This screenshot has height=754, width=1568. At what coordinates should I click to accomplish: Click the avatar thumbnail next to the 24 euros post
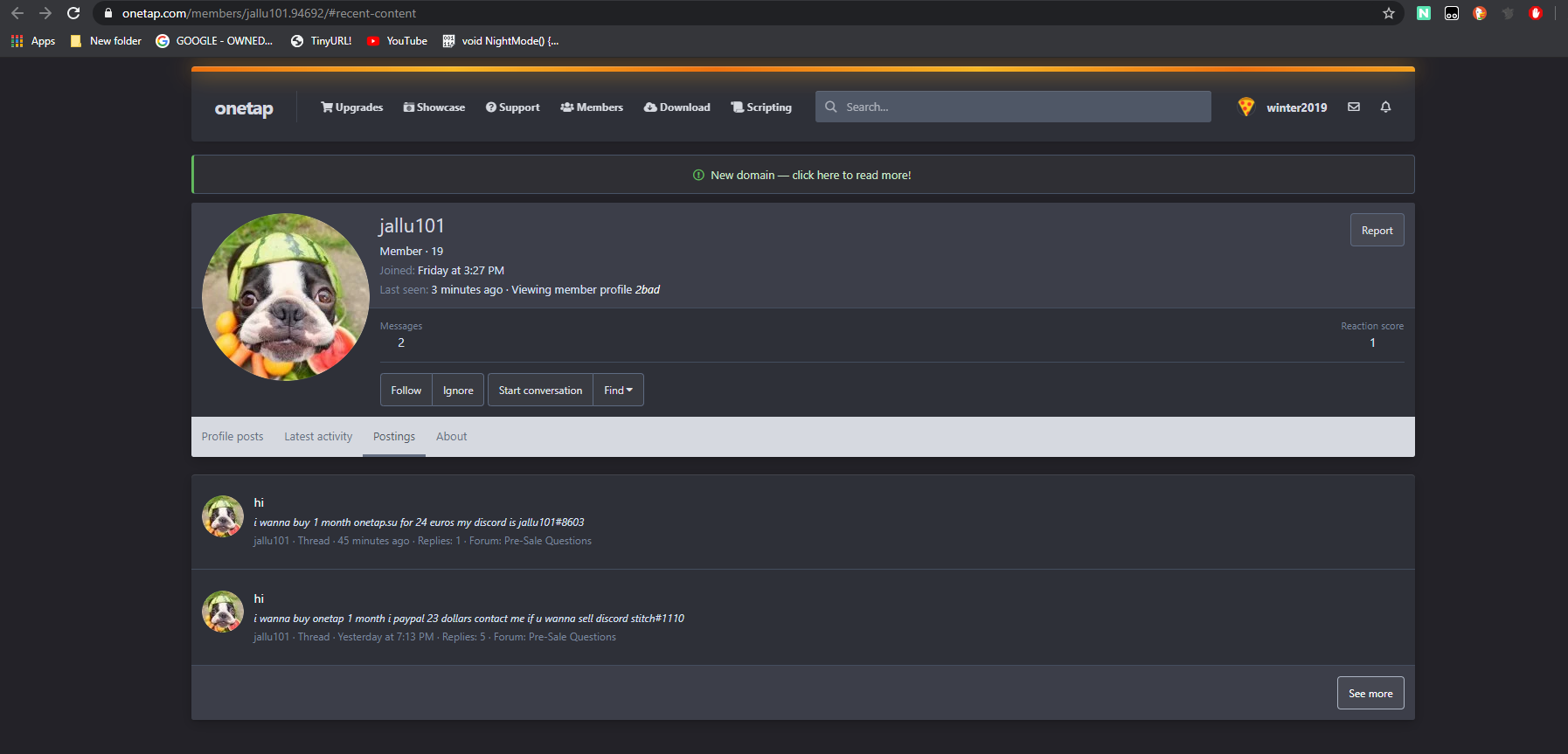pos(223,516)
